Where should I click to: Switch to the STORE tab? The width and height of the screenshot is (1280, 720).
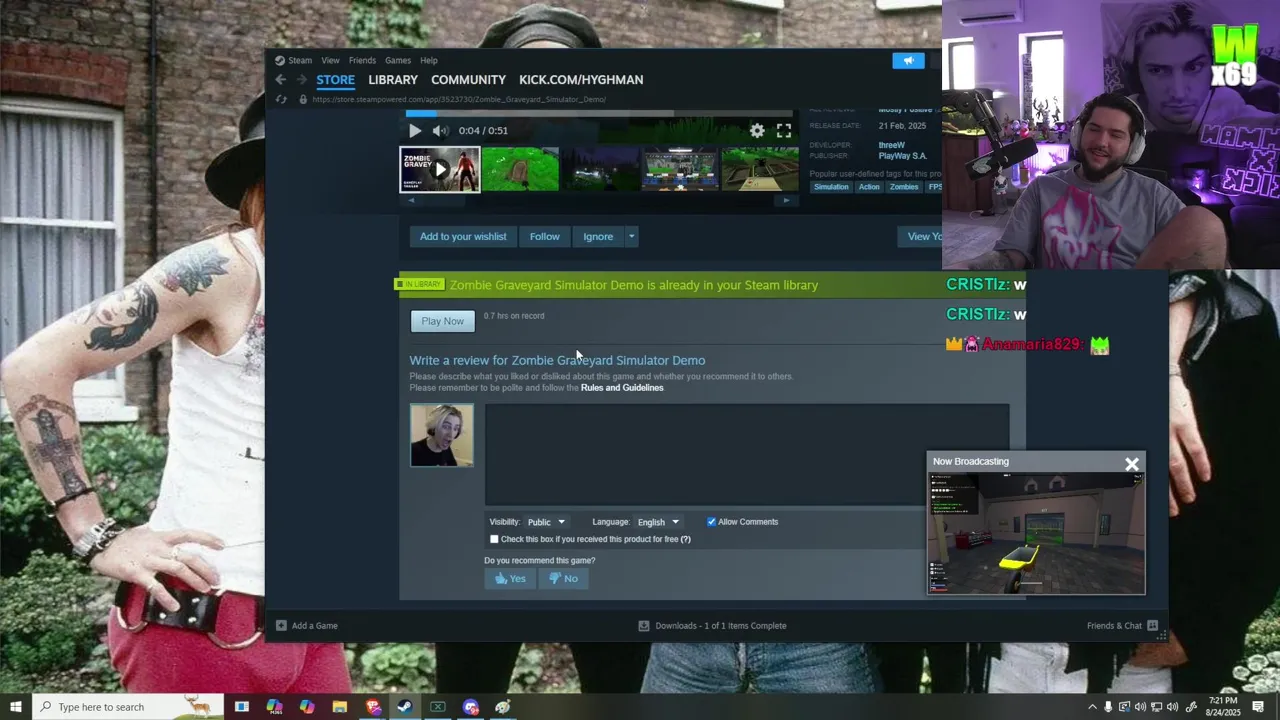point(335,80)
